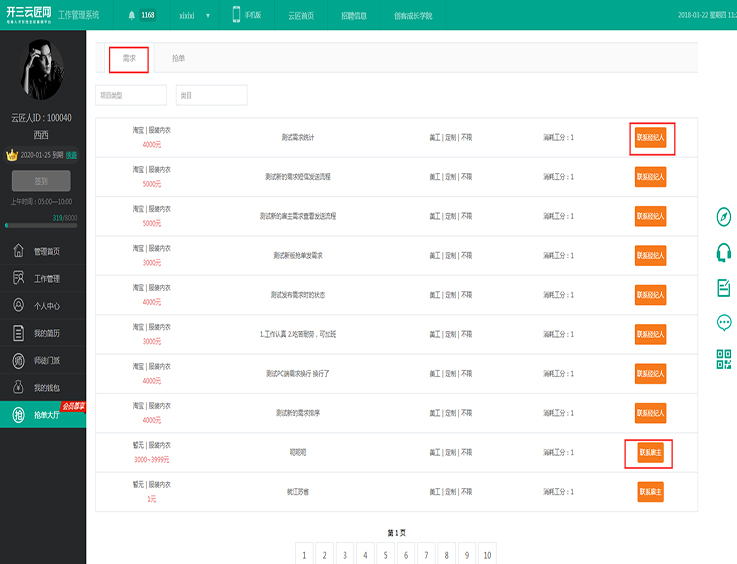This screenshot has width=737, height=564.
Task: Click the 会员尊享 red ribbon badge
Action: tap(73, 406)
